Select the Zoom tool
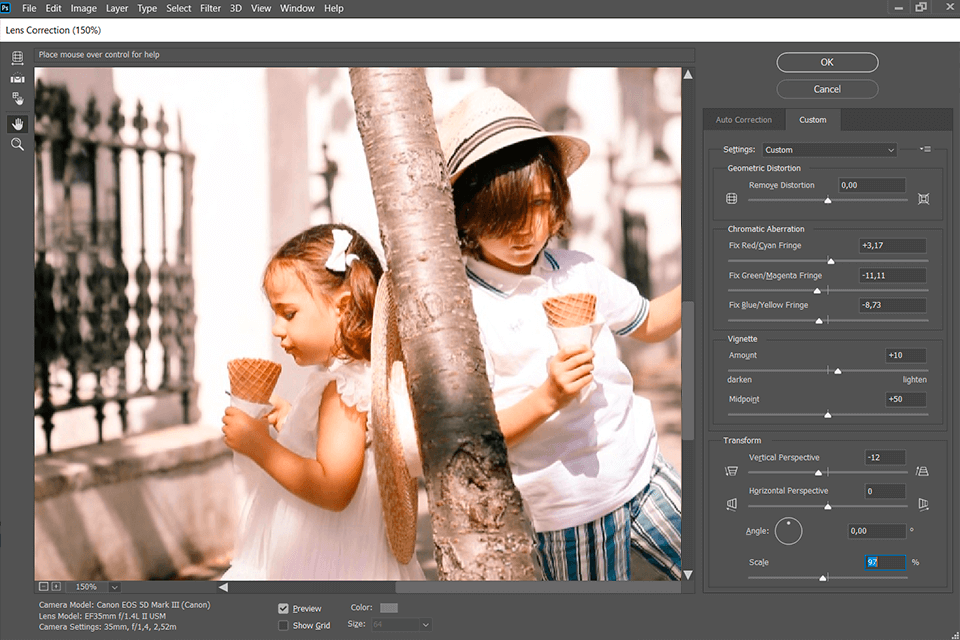This screenshot has width=960, height=640. [x=17, y=144]
